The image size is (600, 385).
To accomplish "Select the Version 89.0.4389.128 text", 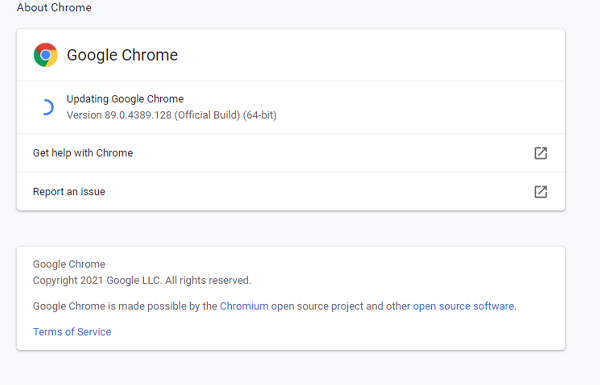I will coord(171,115).
